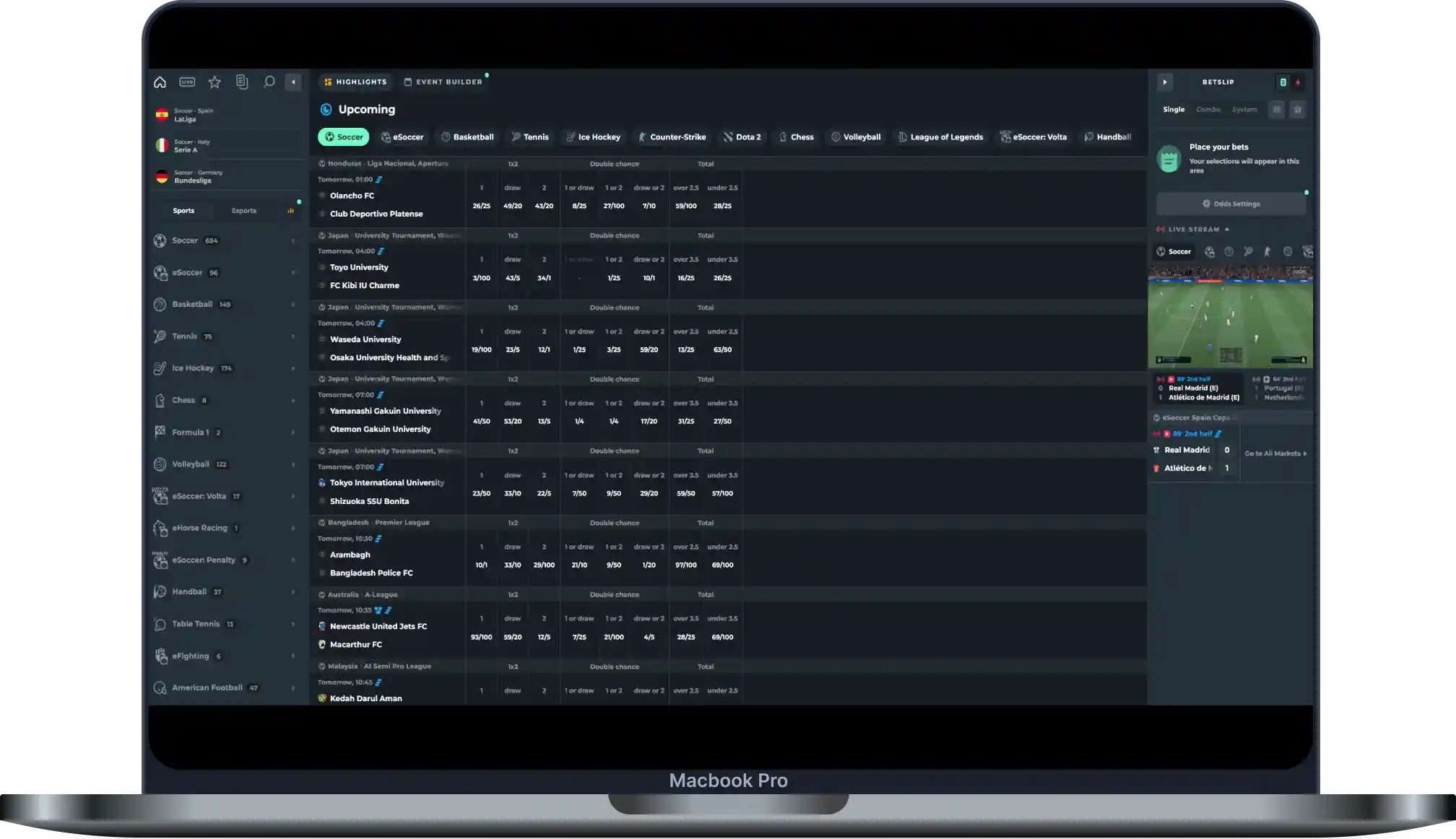Toggle the green betslip mode icon
The image size is (1456, 839).
click(1283, 82)
